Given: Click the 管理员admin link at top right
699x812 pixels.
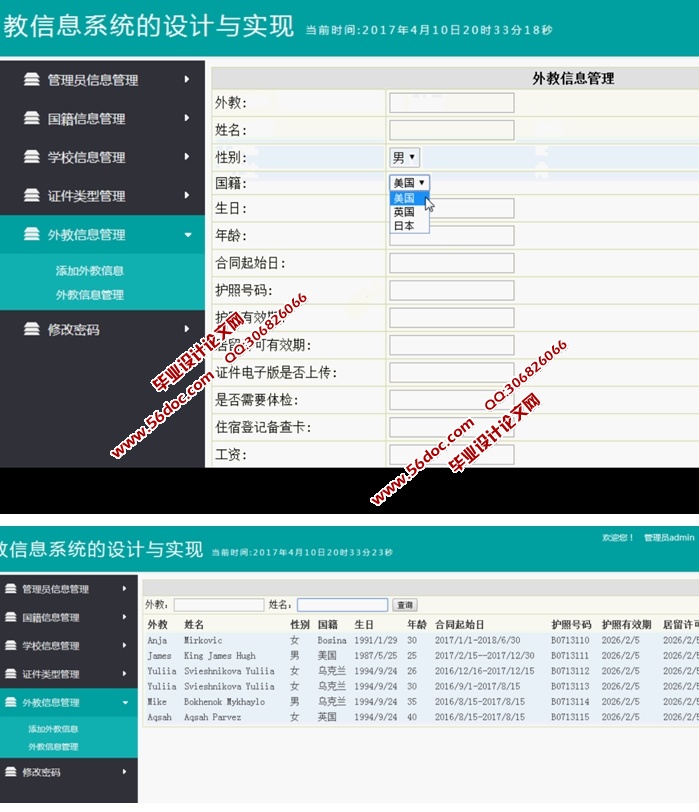Looking at the screenshot, I should [x=669, y=537].
